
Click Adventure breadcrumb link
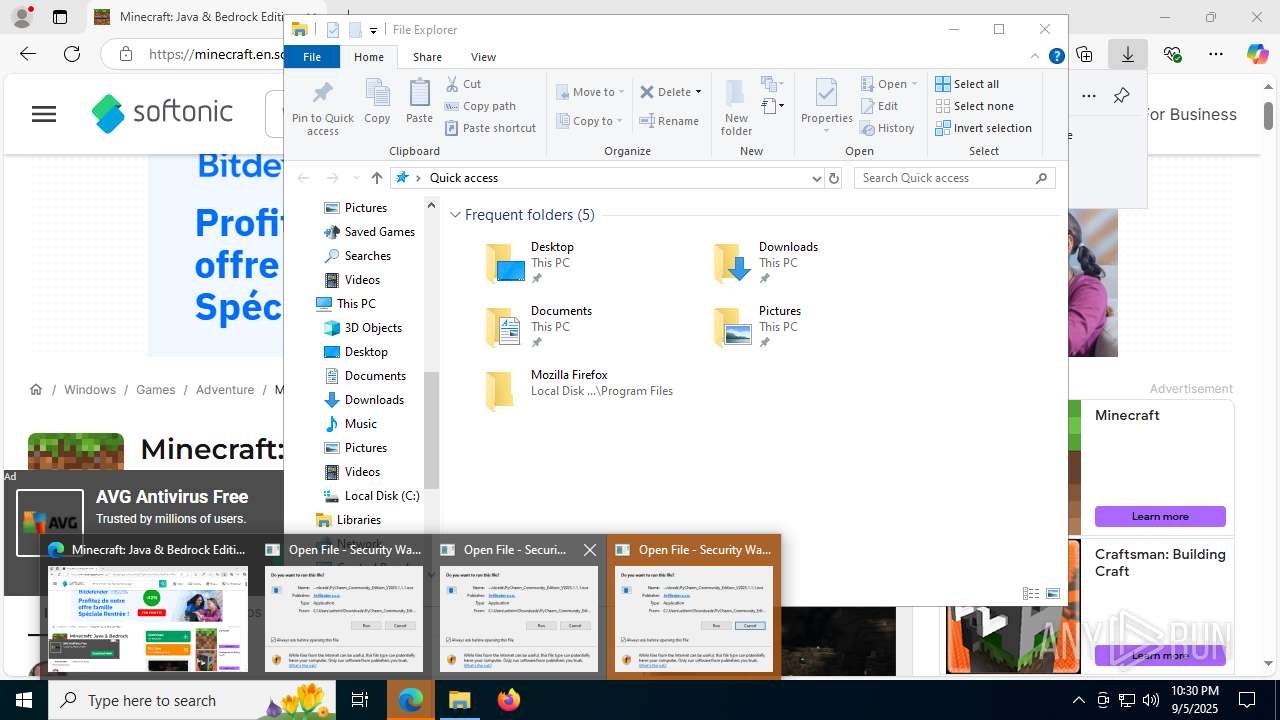(225, 390)
